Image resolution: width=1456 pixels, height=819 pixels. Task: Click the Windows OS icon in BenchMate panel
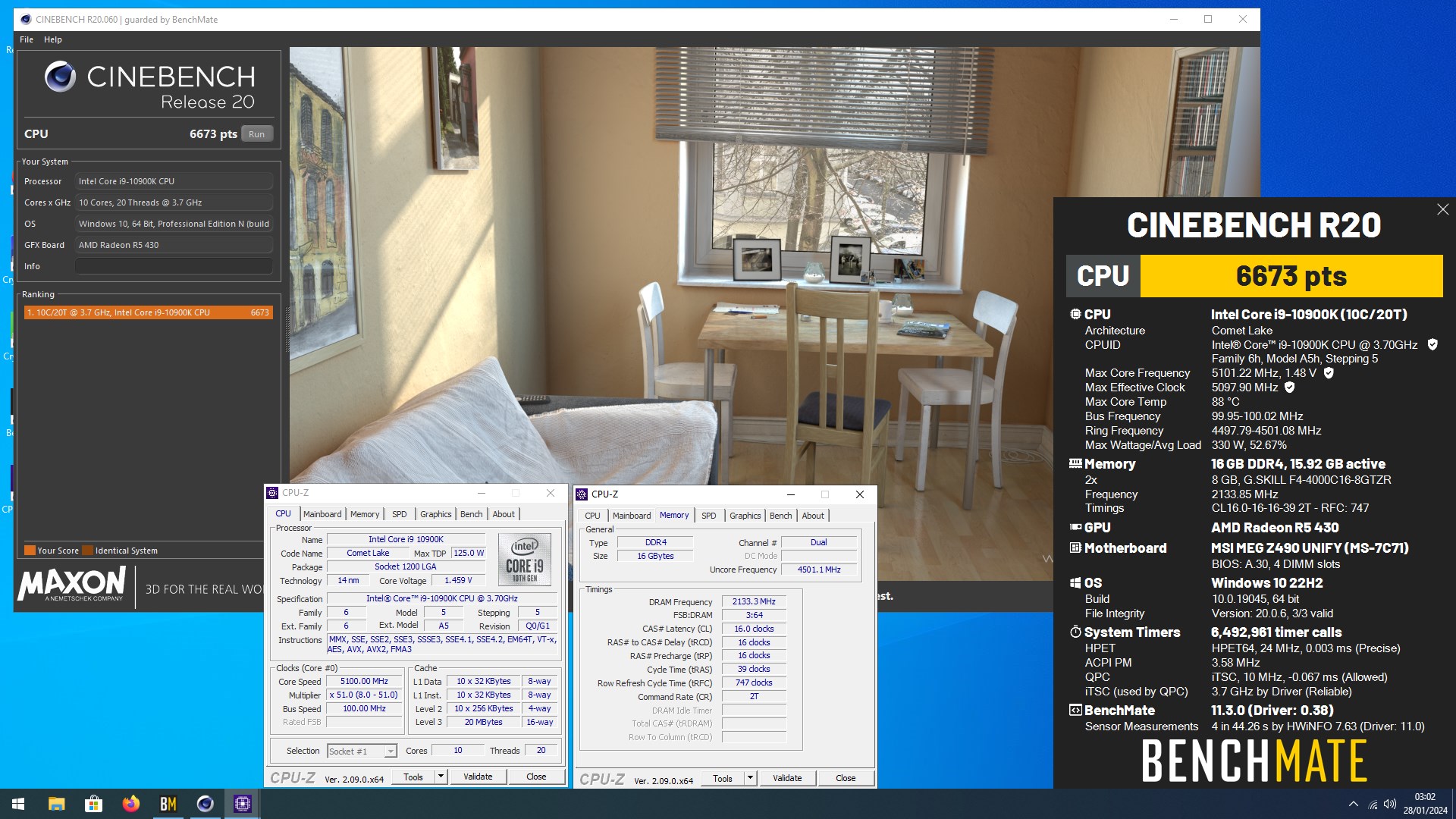(1075, 582)
